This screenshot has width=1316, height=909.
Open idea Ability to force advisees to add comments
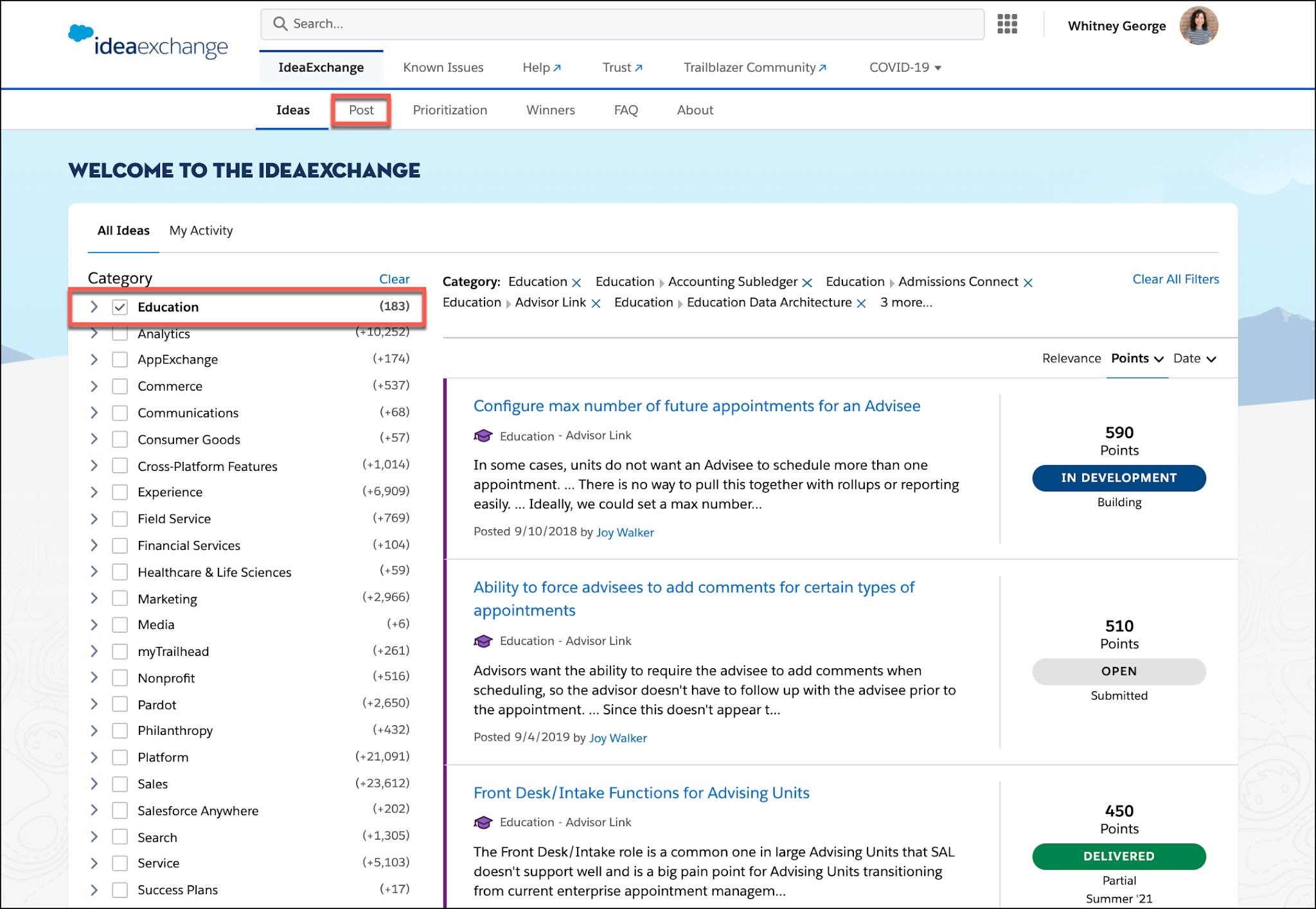pos(694,599)
